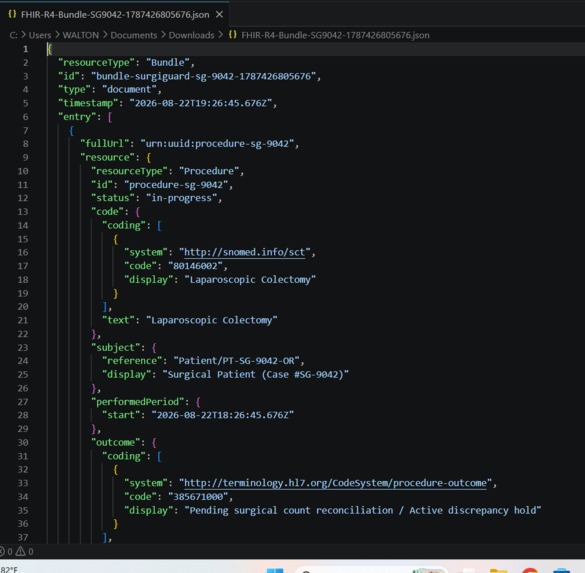Click the text value "Laparoscopic Colectomy" on line 21

(x=212, y=320)
